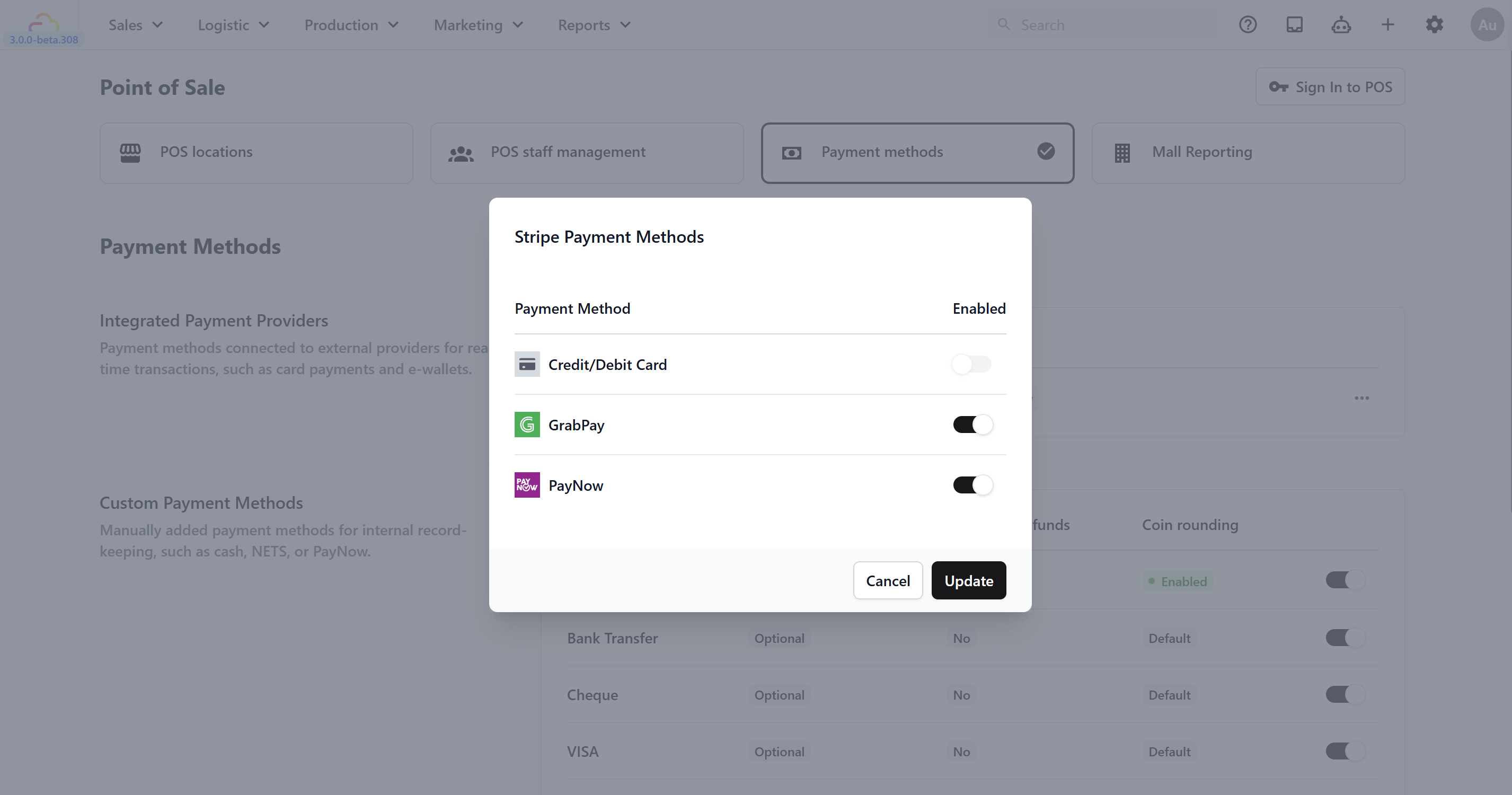Viewport: 1512px width, 795px height.
Task: Click the plus add icon in header
Action: click(1387, 25)
